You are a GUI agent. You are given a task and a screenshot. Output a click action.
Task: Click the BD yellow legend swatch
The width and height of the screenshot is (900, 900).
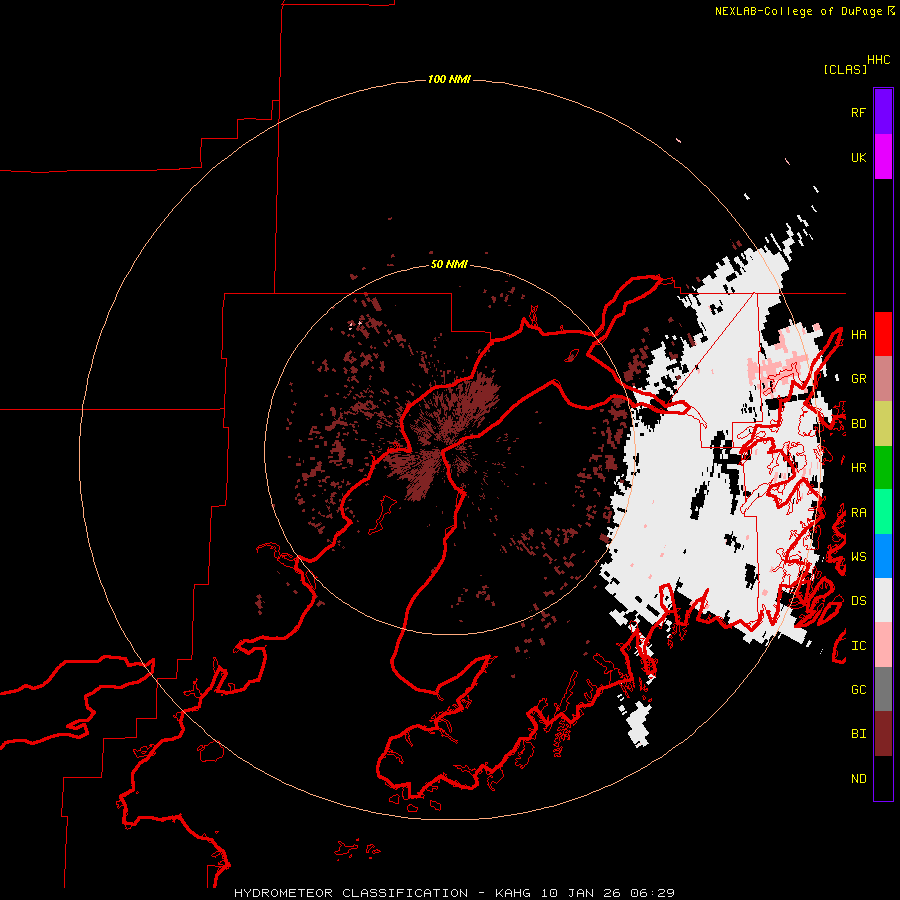point(883,423)
